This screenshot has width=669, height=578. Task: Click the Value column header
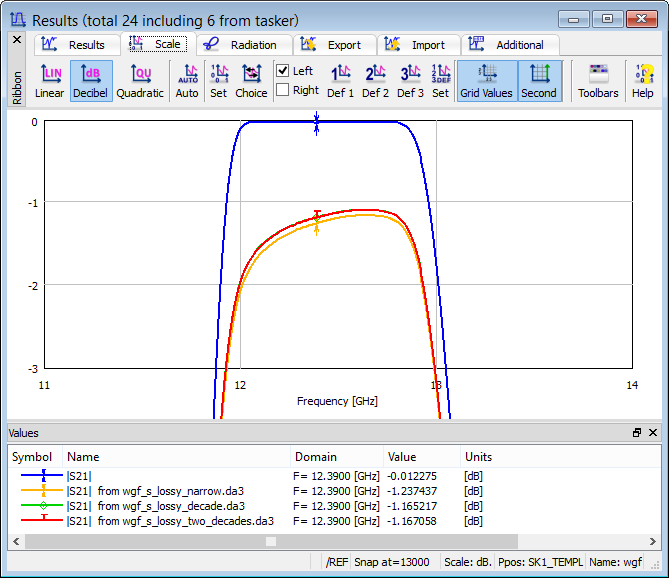422,457
